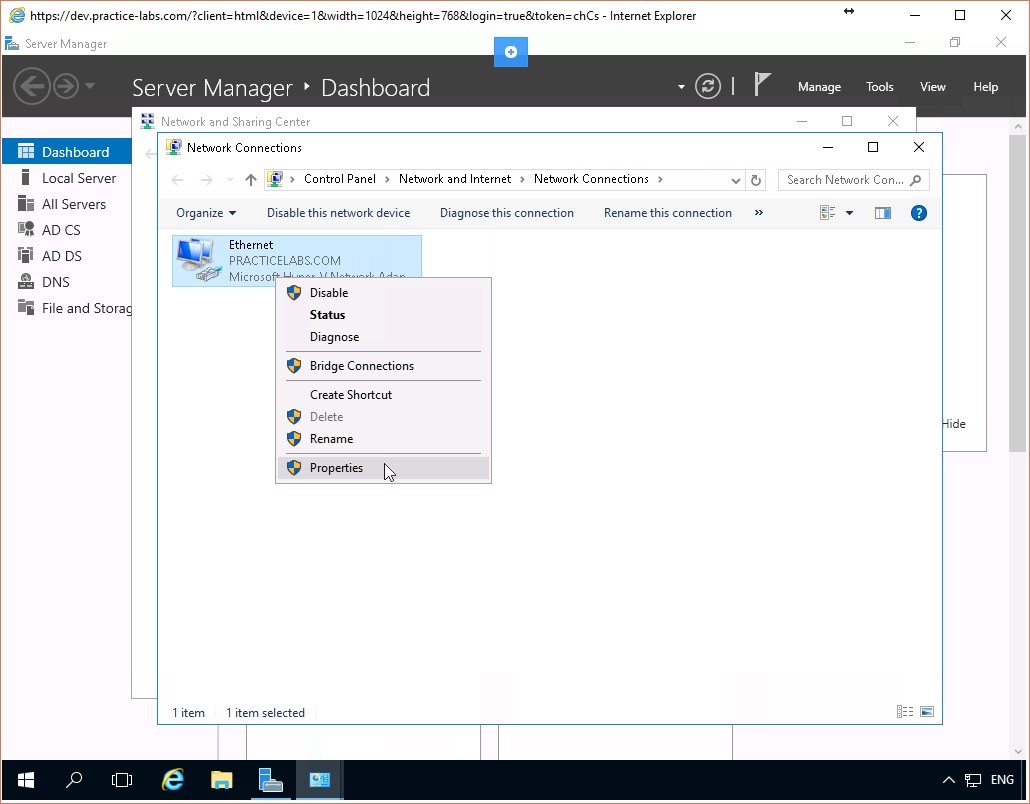
Task: Open the Tools menu in Server Manager
Action: click(879, 86)
